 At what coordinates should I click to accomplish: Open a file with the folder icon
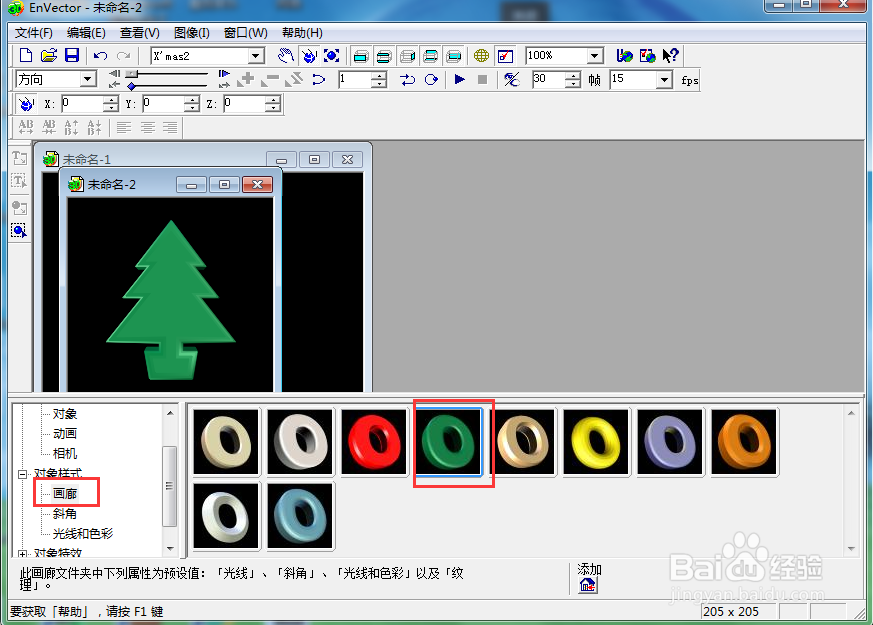49,56
